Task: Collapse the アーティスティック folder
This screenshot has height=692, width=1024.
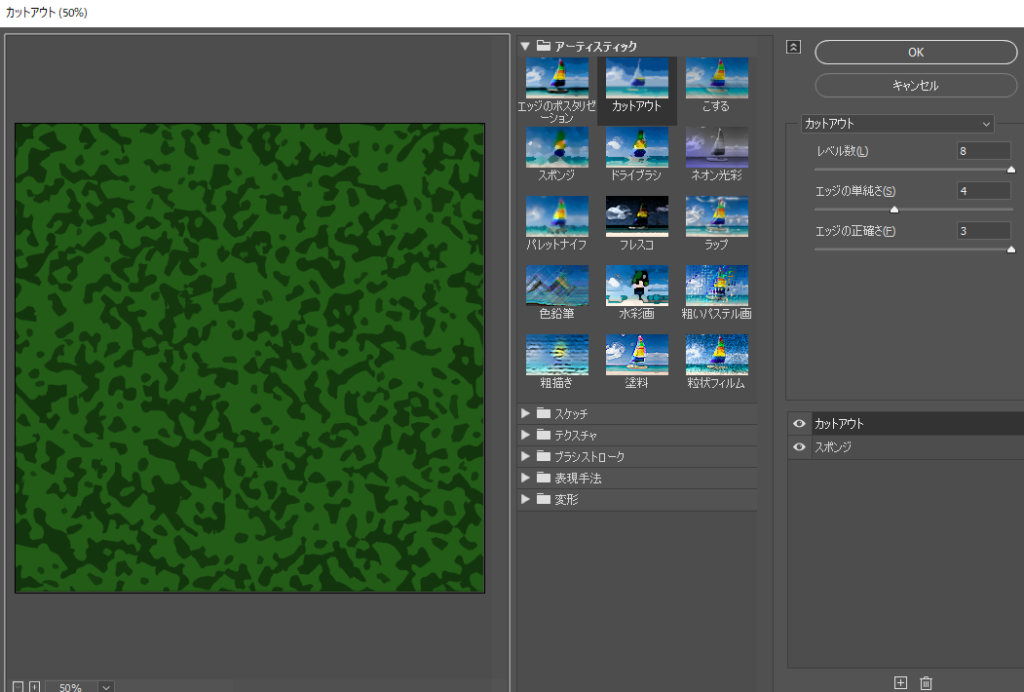Action: 525,46
